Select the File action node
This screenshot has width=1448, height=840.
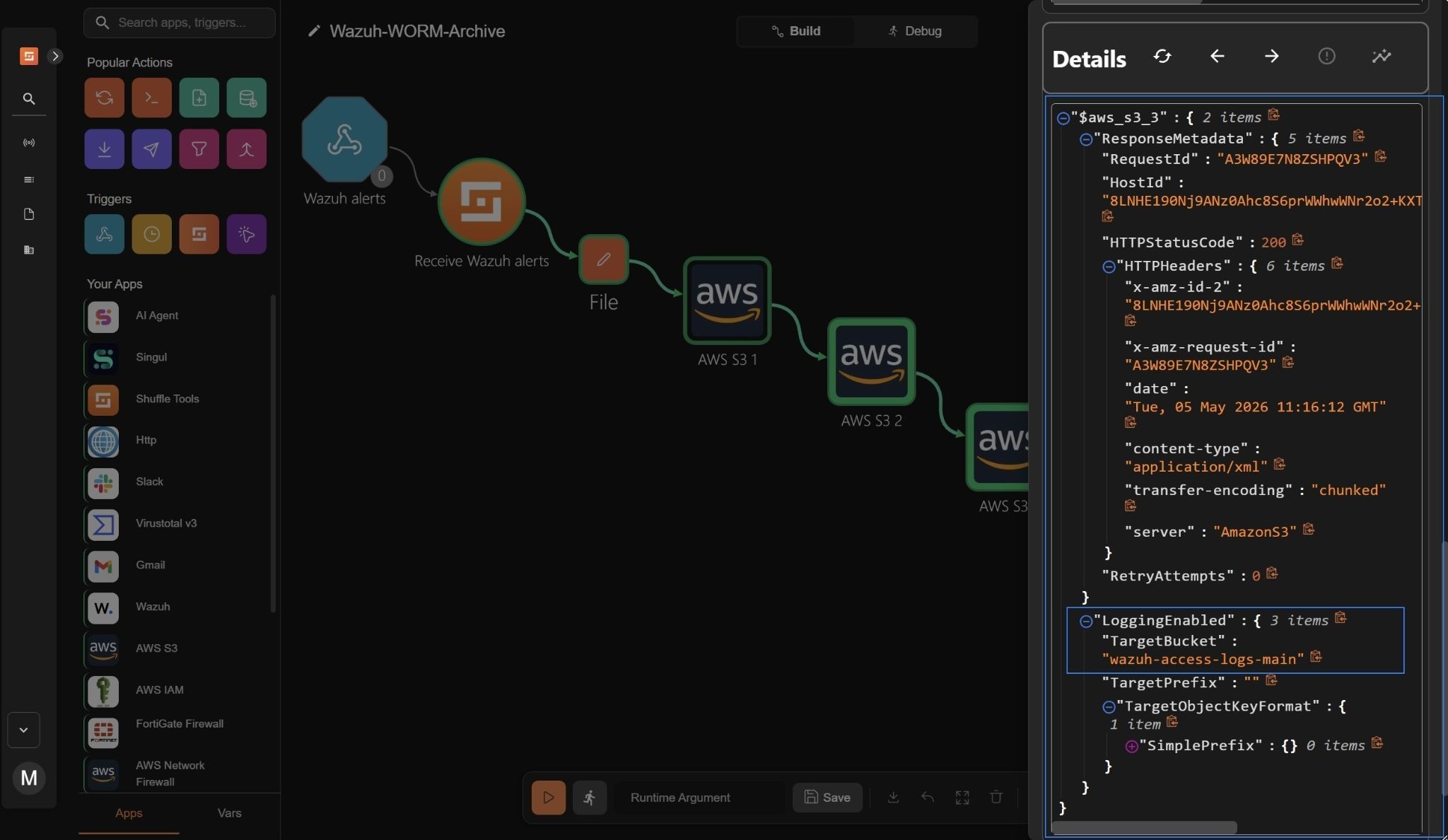click(603, 259)
